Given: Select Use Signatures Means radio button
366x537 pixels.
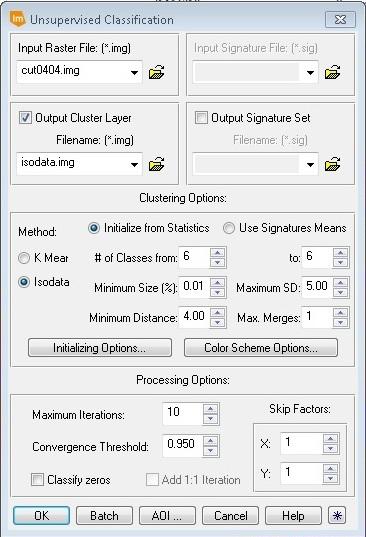Looking at the screenshot, I should tap(229, 228).
